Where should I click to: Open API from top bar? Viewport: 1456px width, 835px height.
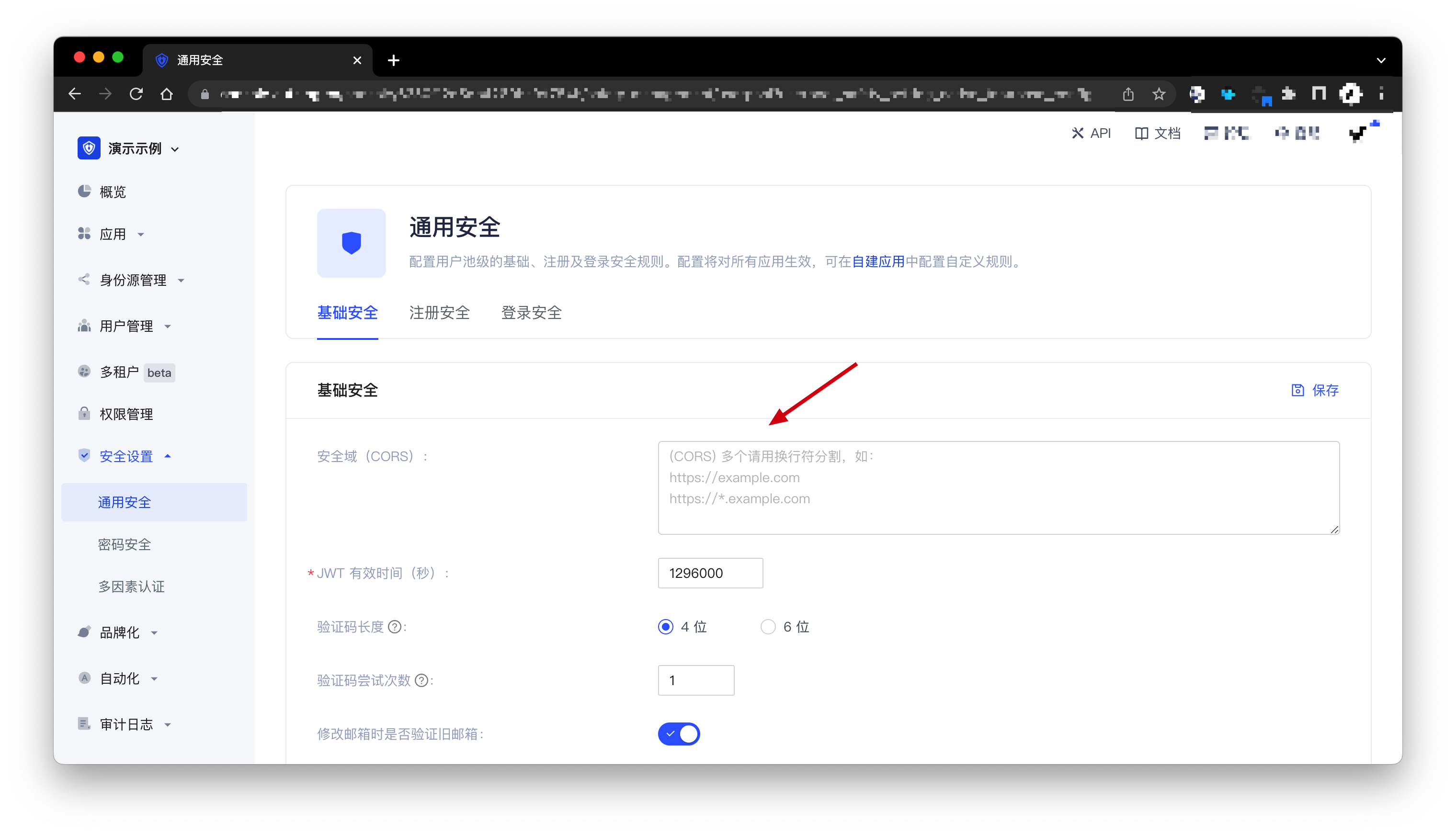click(1091, 134)
